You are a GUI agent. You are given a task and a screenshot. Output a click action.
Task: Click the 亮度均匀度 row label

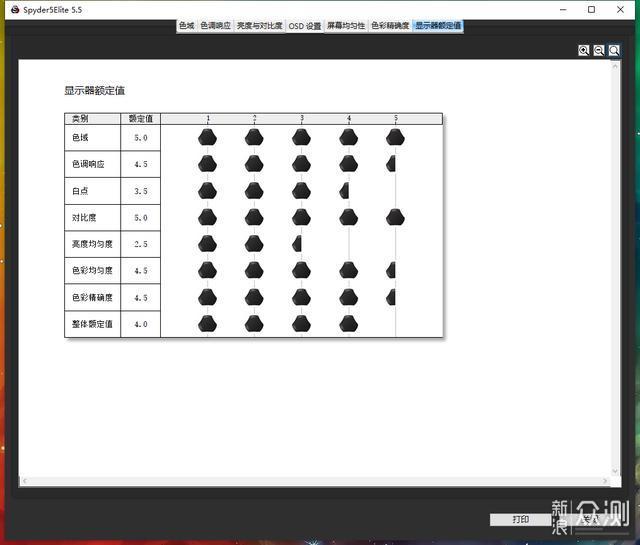coord(92,244)
